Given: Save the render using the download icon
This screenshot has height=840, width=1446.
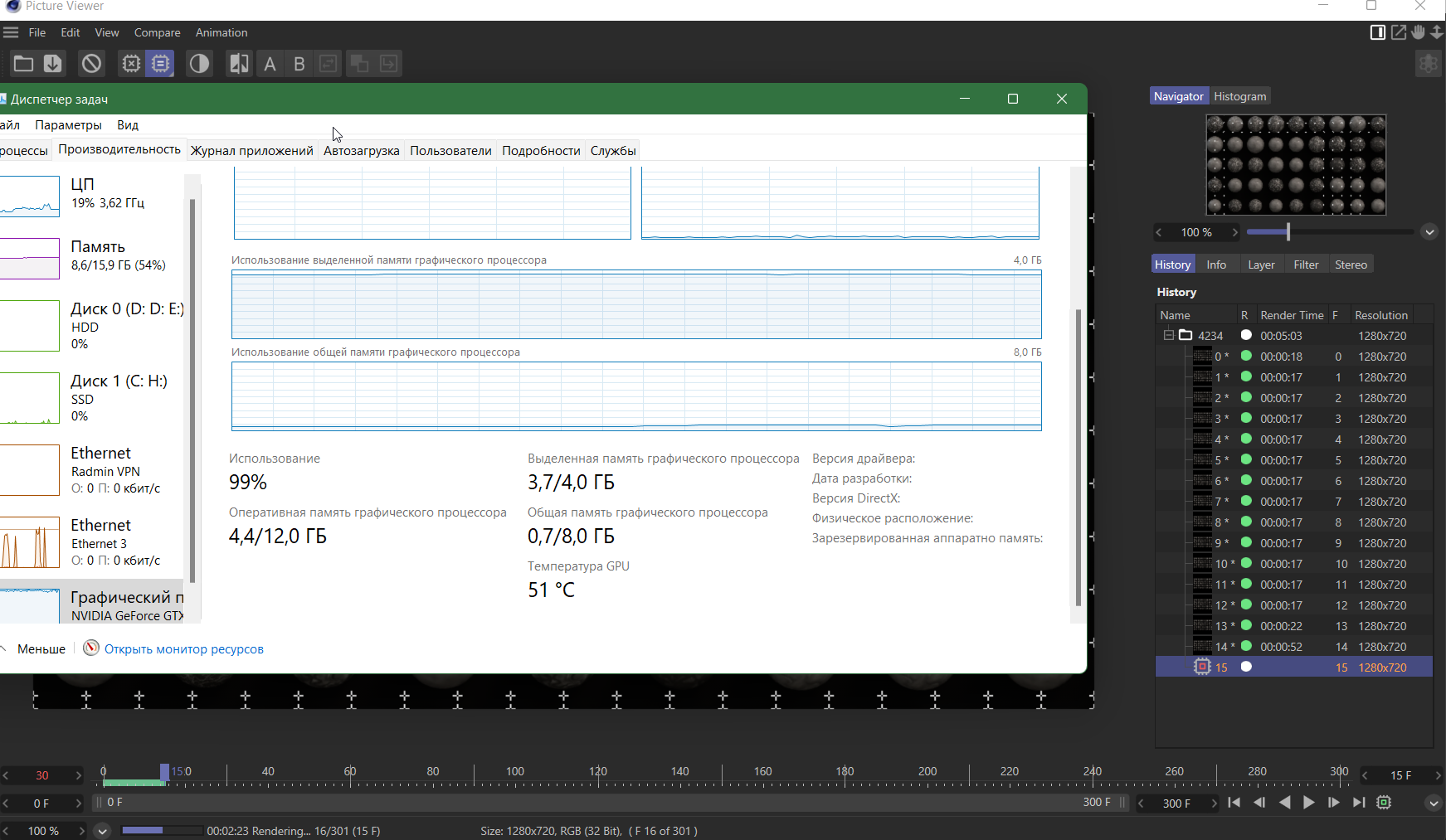Looking at the screenshot, I should tap(51, 63).
